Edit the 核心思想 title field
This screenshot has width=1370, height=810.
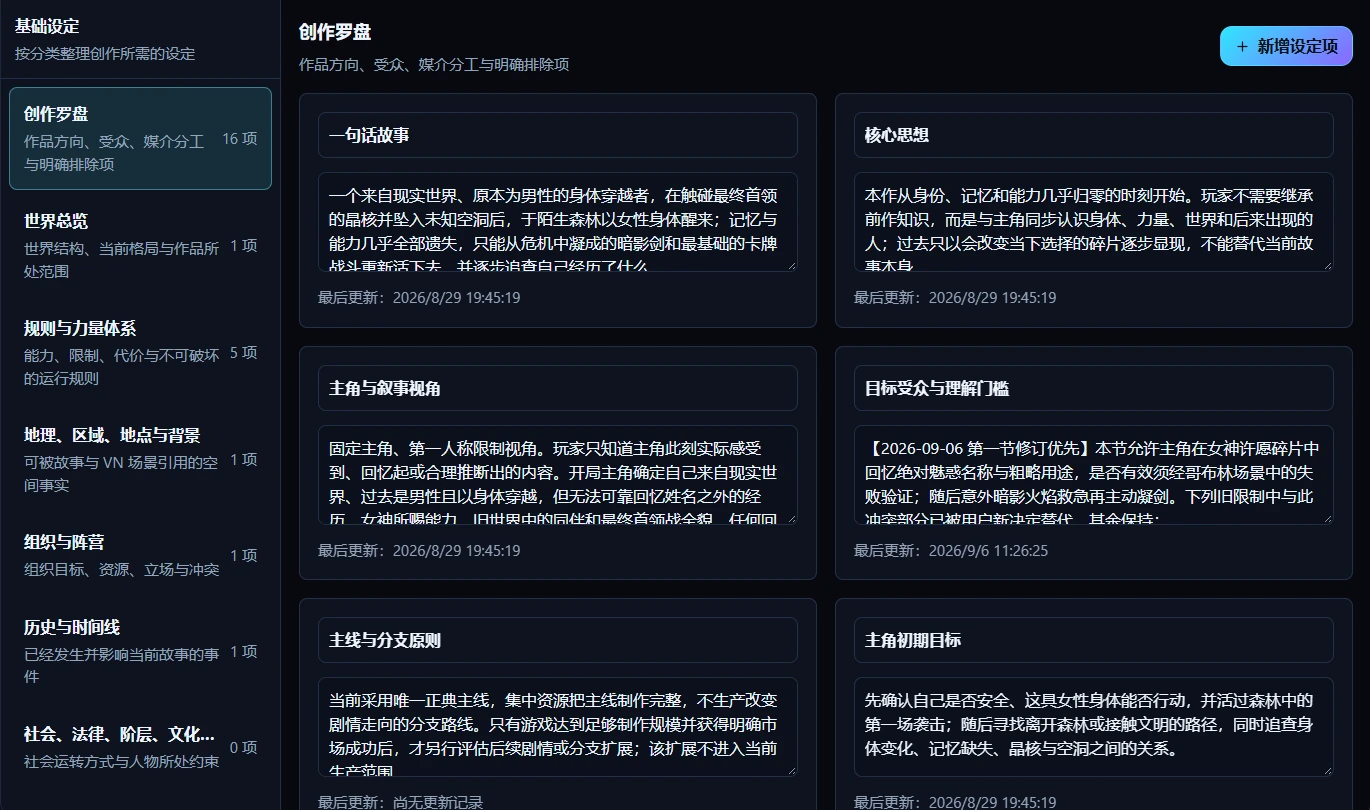click(1094, 135)
